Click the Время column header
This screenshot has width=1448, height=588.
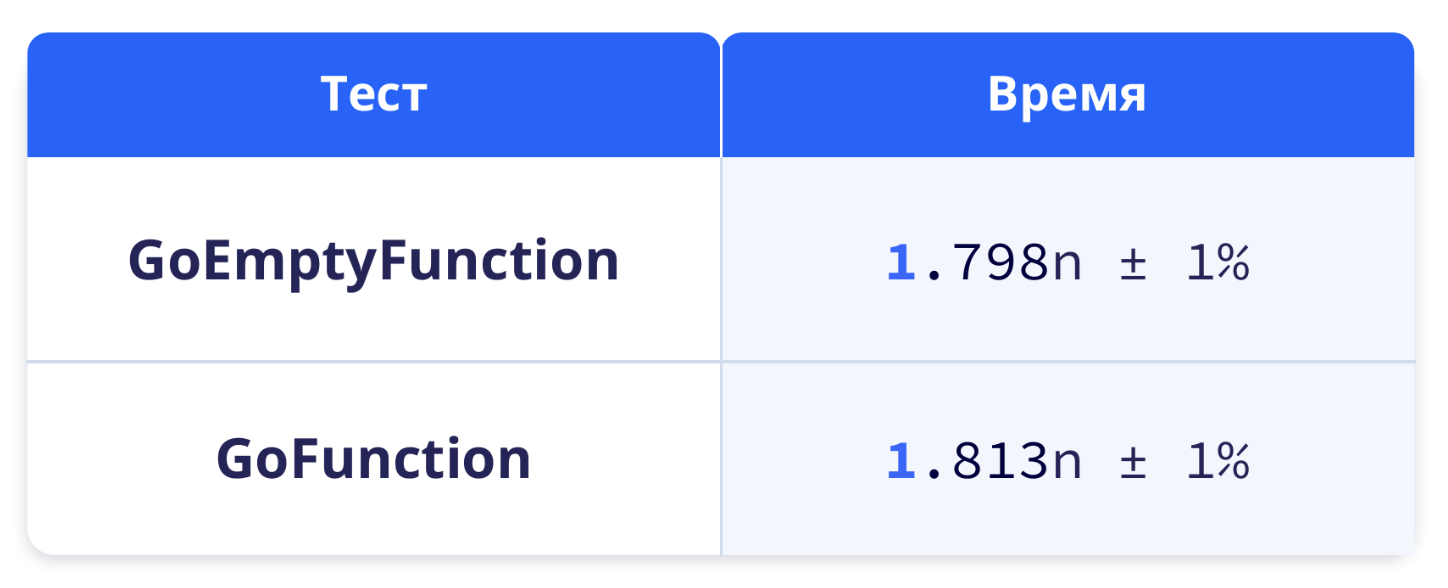click(1068, 95)
